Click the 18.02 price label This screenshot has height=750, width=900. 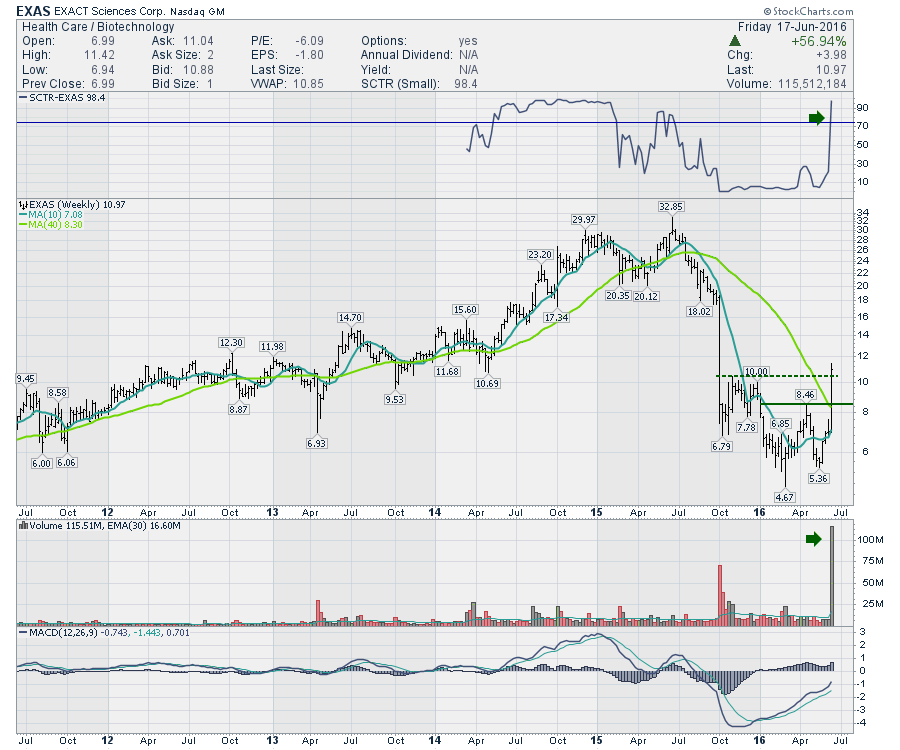point(699,312)
